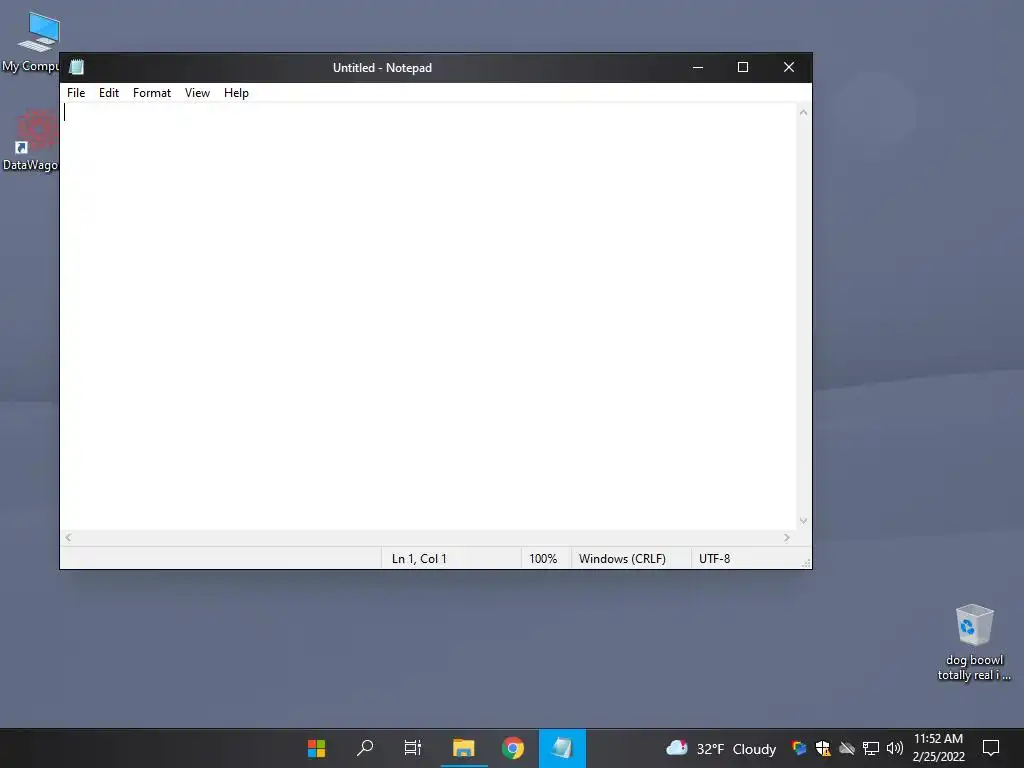This screenshot has width=1024, height=768.
Task: Open the Format menu
Action: pyautogui.click(x=152, y=93)
